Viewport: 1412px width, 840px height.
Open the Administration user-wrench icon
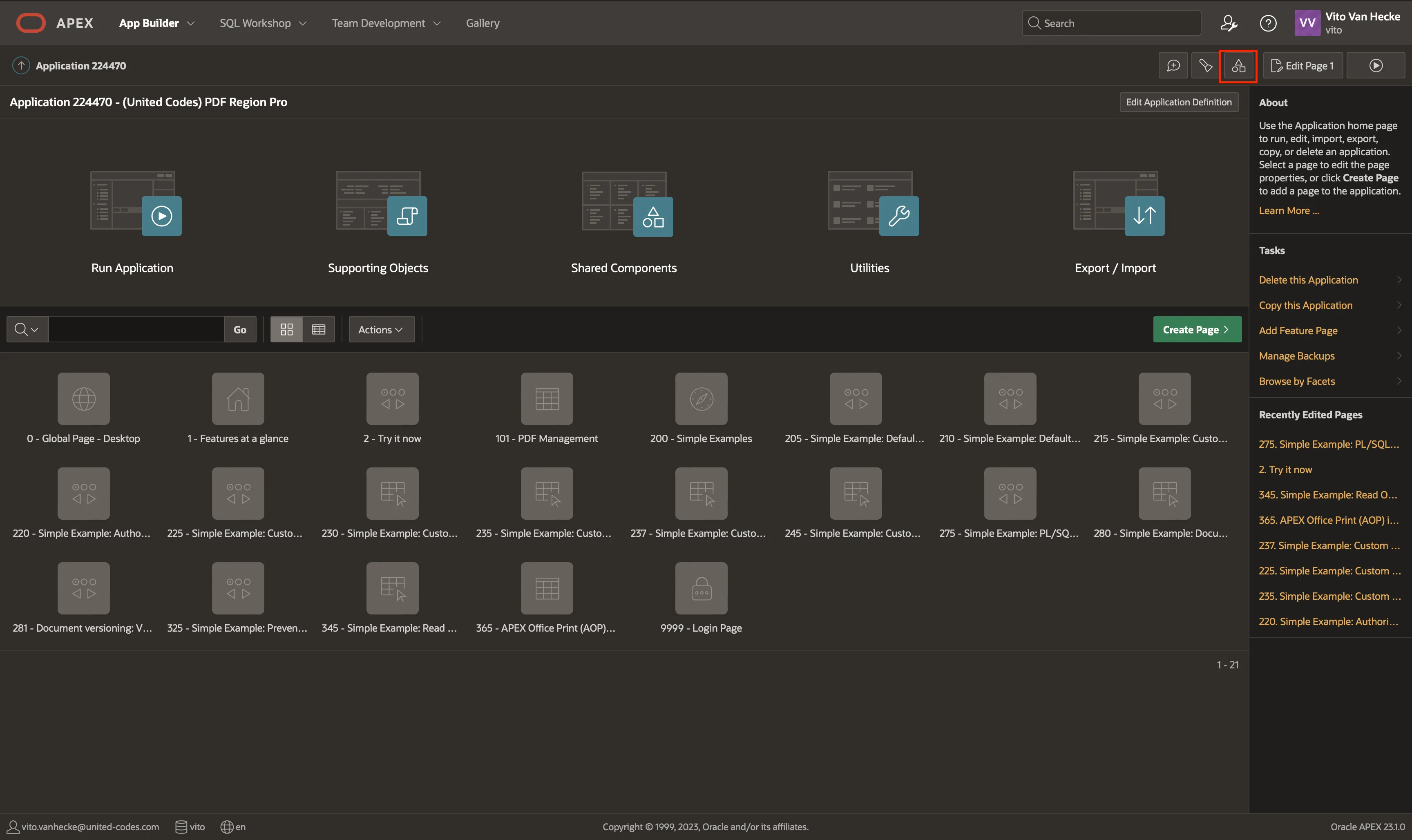coord(1228,23)
